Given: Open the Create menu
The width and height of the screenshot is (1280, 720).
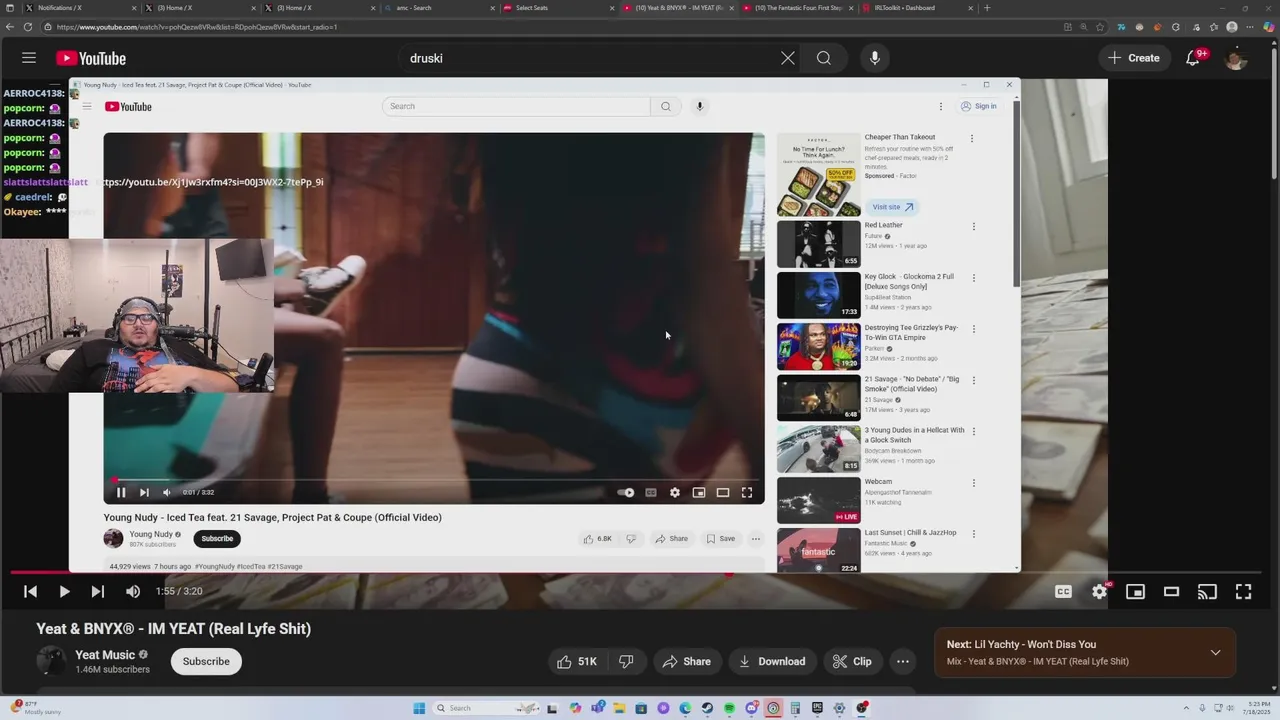Looking at the screenshot, I should click(1134, 58).
